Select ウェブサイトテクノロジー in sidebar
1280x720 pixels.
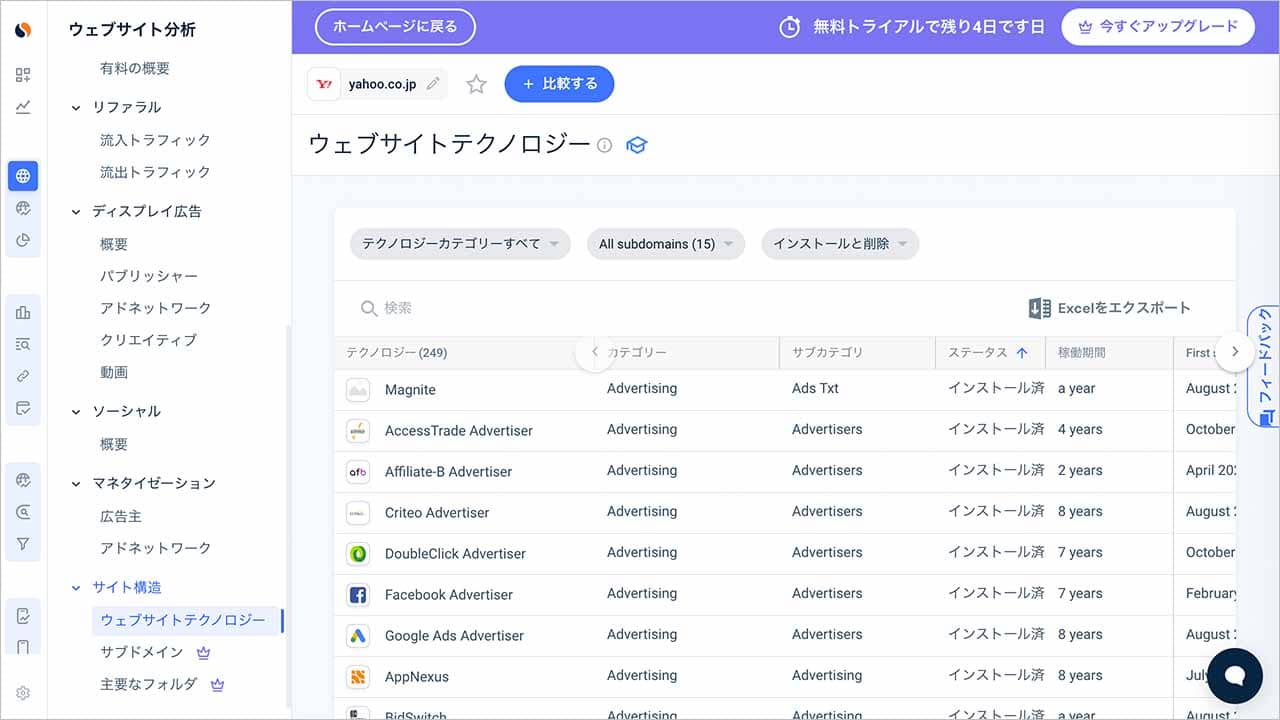coord(183,620)
